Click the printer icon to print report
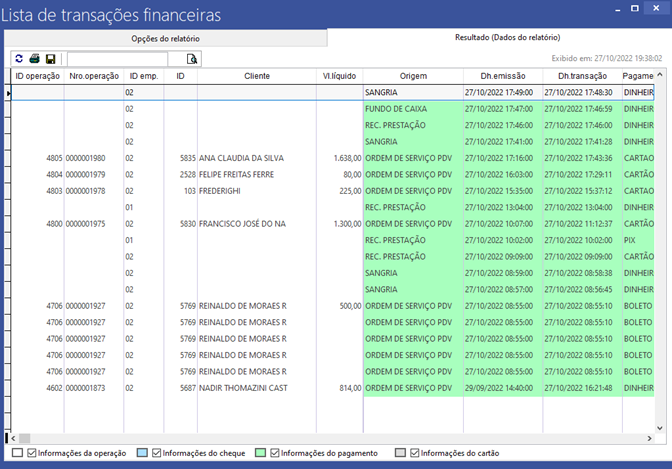Screen dimensions: 672x469 [x=34, y=59]
